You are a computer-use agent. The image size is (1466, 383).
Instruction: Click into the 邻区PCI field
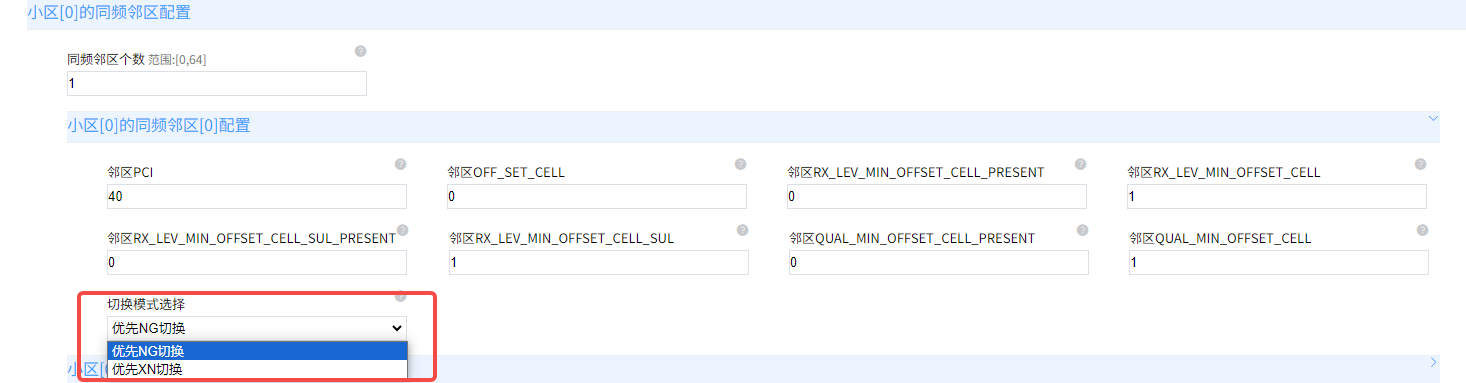coord(257,197)
